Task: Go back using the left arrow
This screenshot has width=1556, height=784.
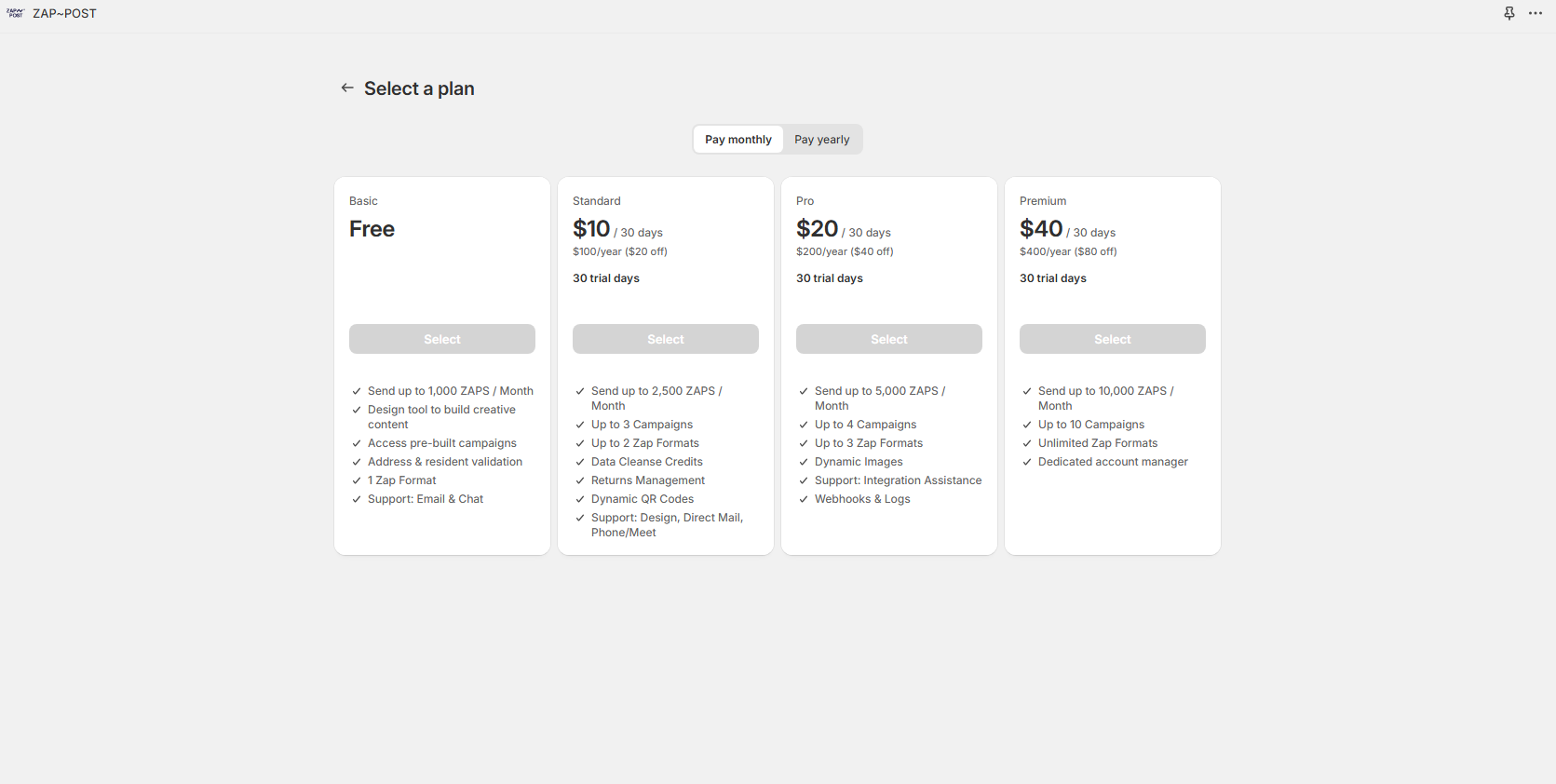Action: tap(347, 88)
